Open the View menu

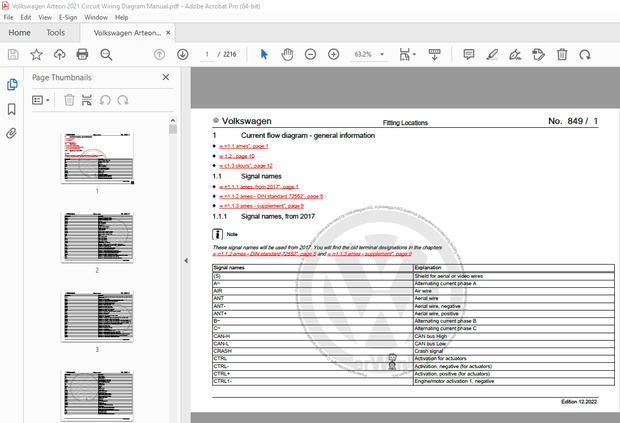click(x=45, y=17)
